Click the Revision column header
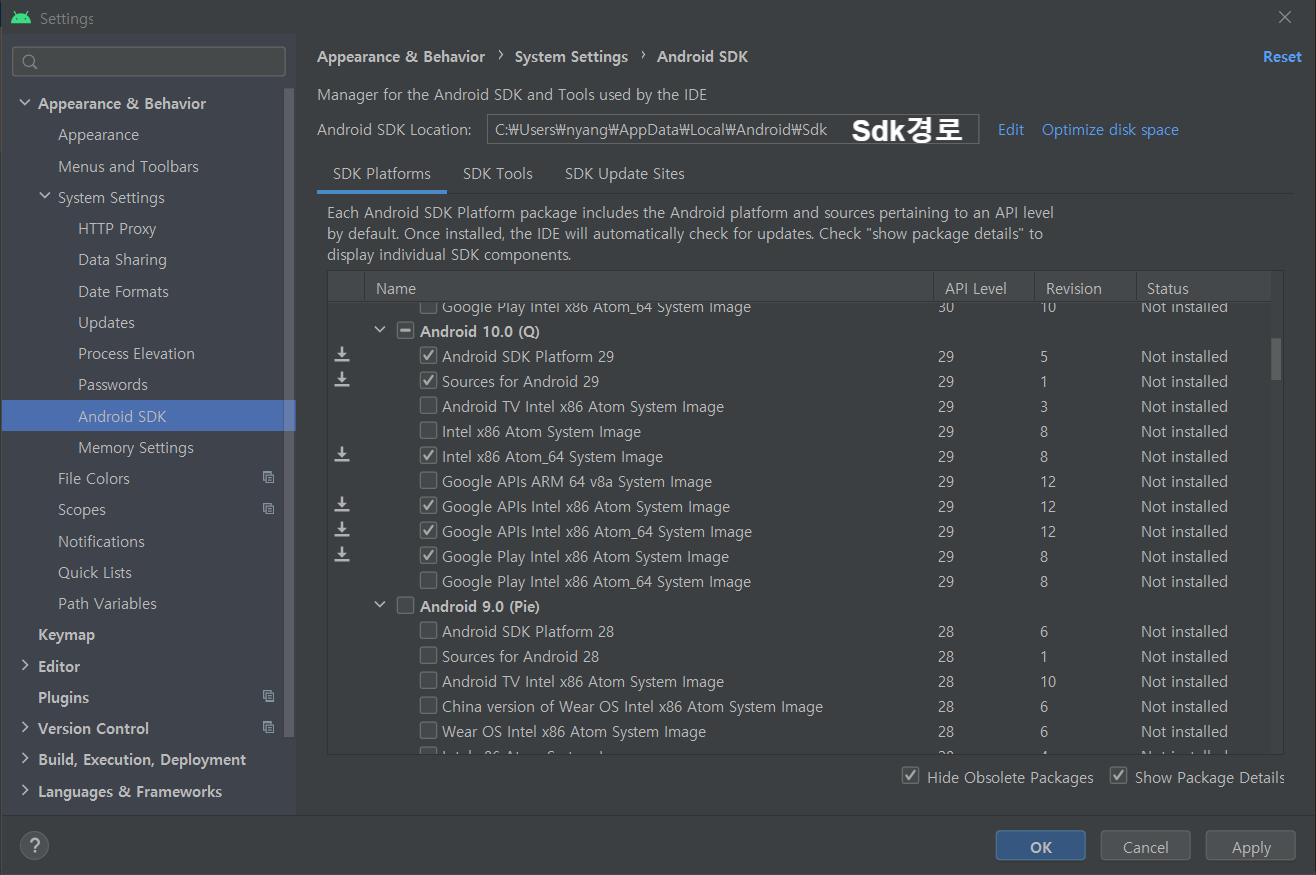The height and width of the screenshot is (875, 1316). coord(1085,288)
